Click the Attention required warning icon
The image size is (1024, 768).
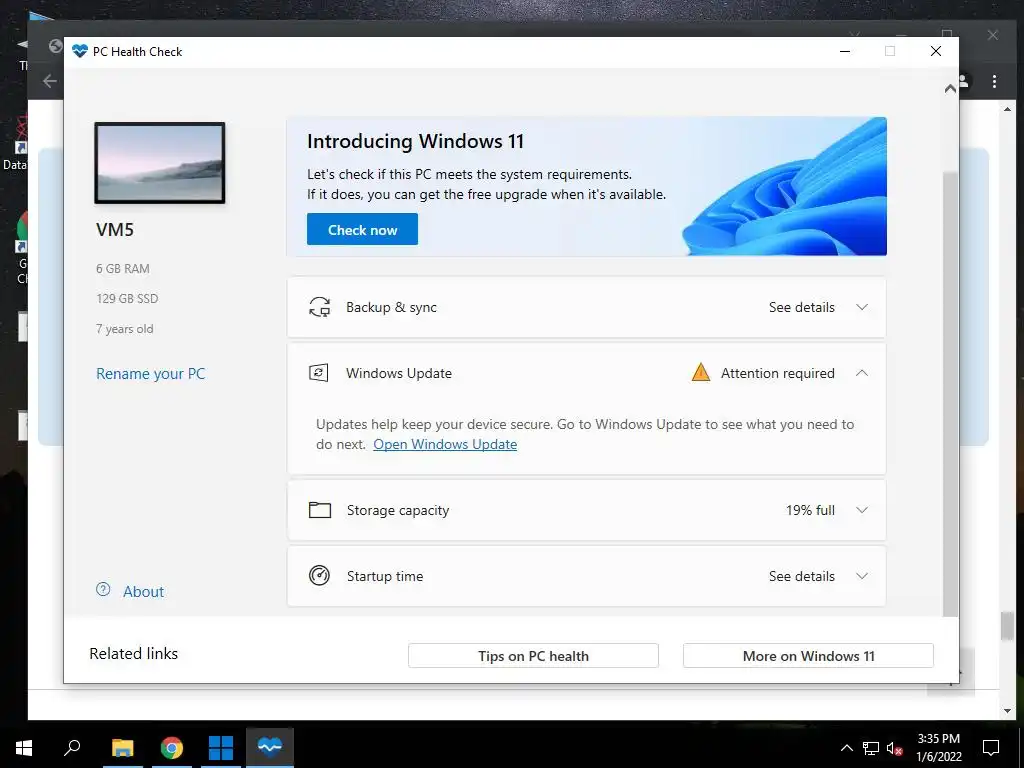pyautogui.click(x=700, y=372)
